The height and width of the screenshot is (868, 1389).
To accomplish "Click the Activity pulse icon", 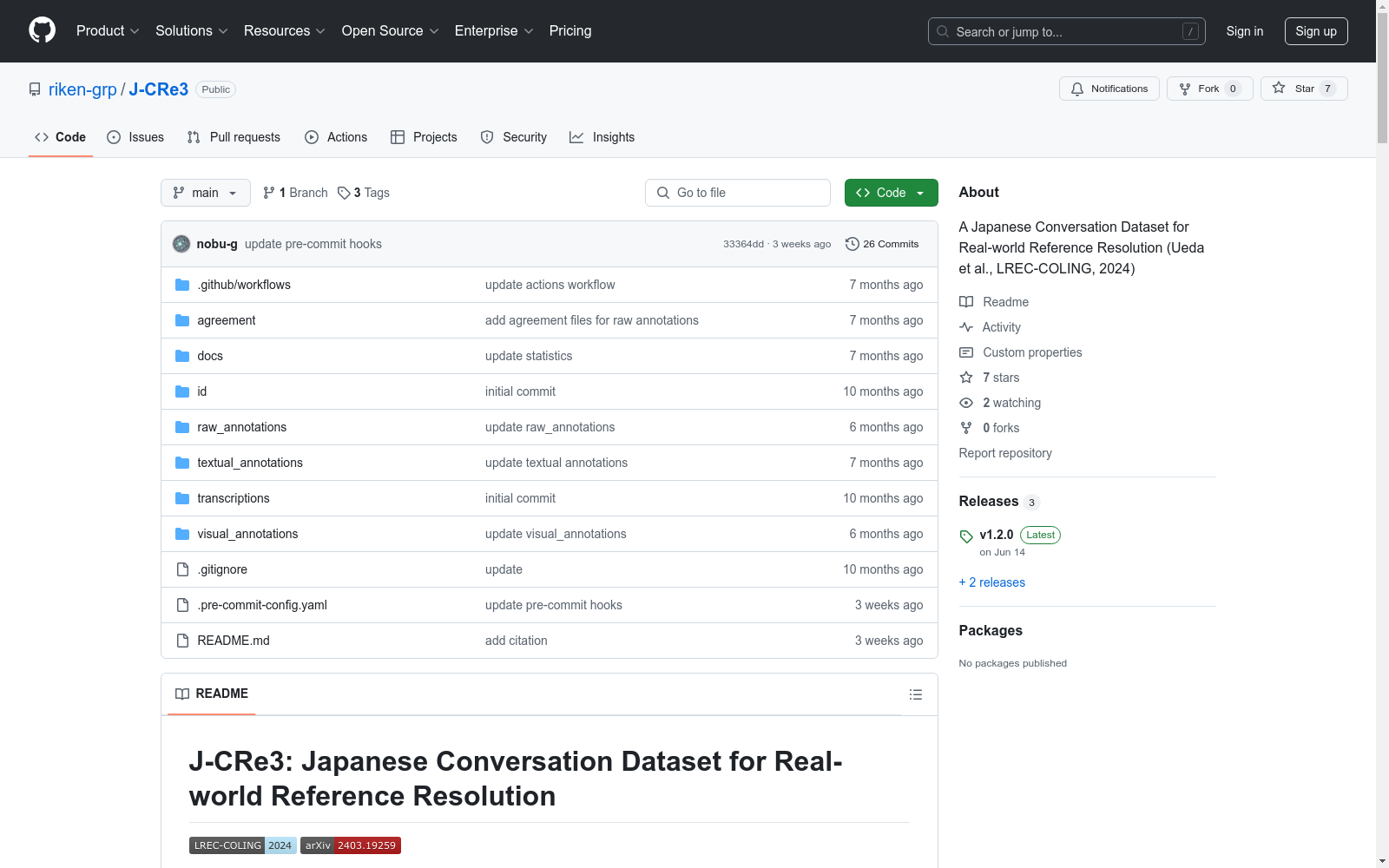I will (x=966, y=327).
